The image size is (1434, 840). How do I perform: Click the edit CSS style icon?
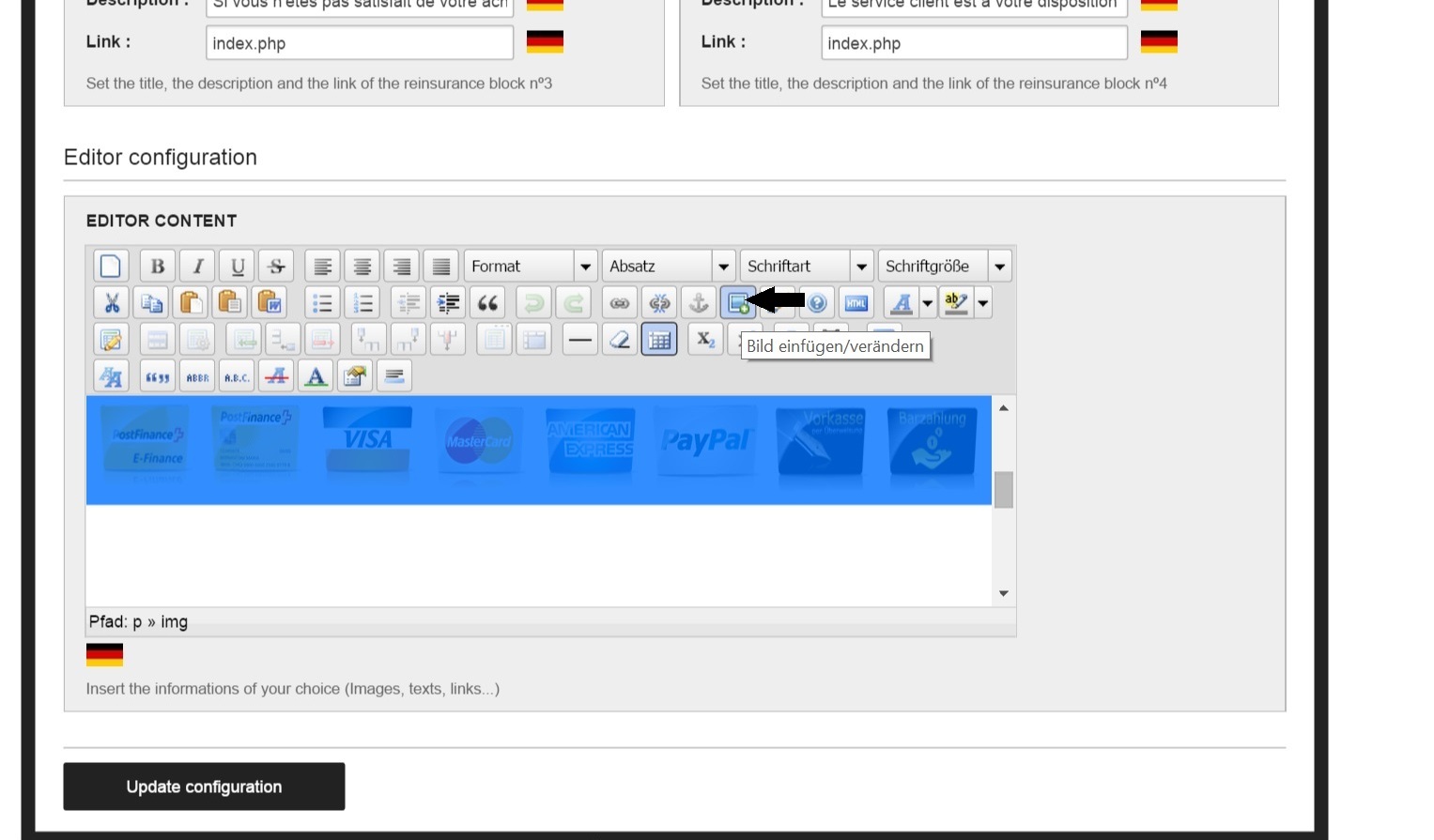coord(112,340)
